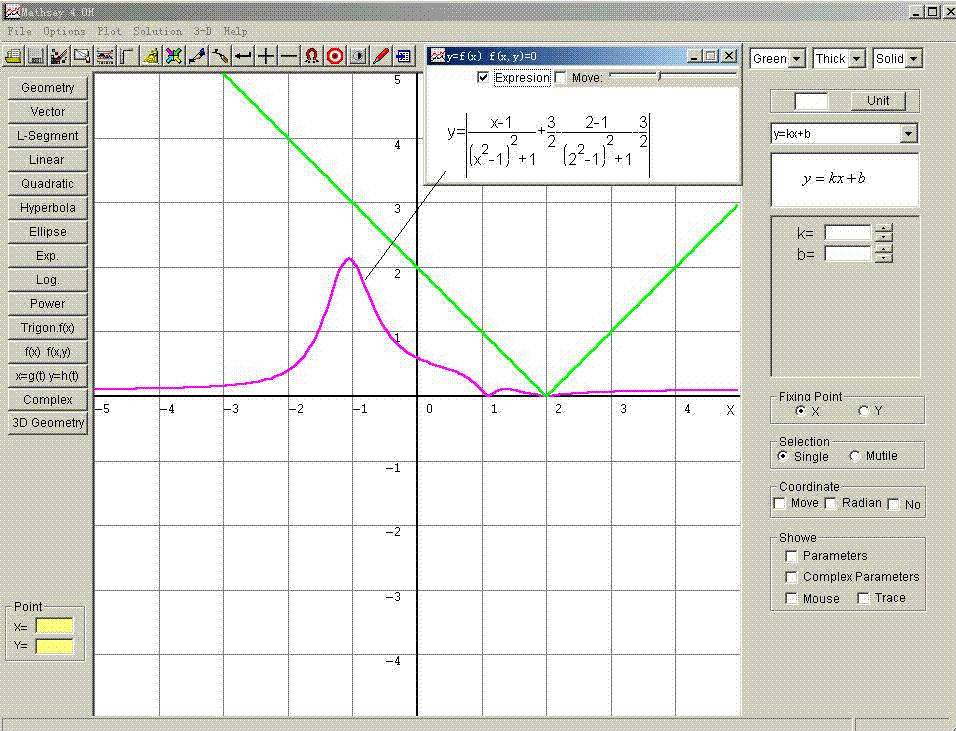Open the Solution menu

pos(157,31)
